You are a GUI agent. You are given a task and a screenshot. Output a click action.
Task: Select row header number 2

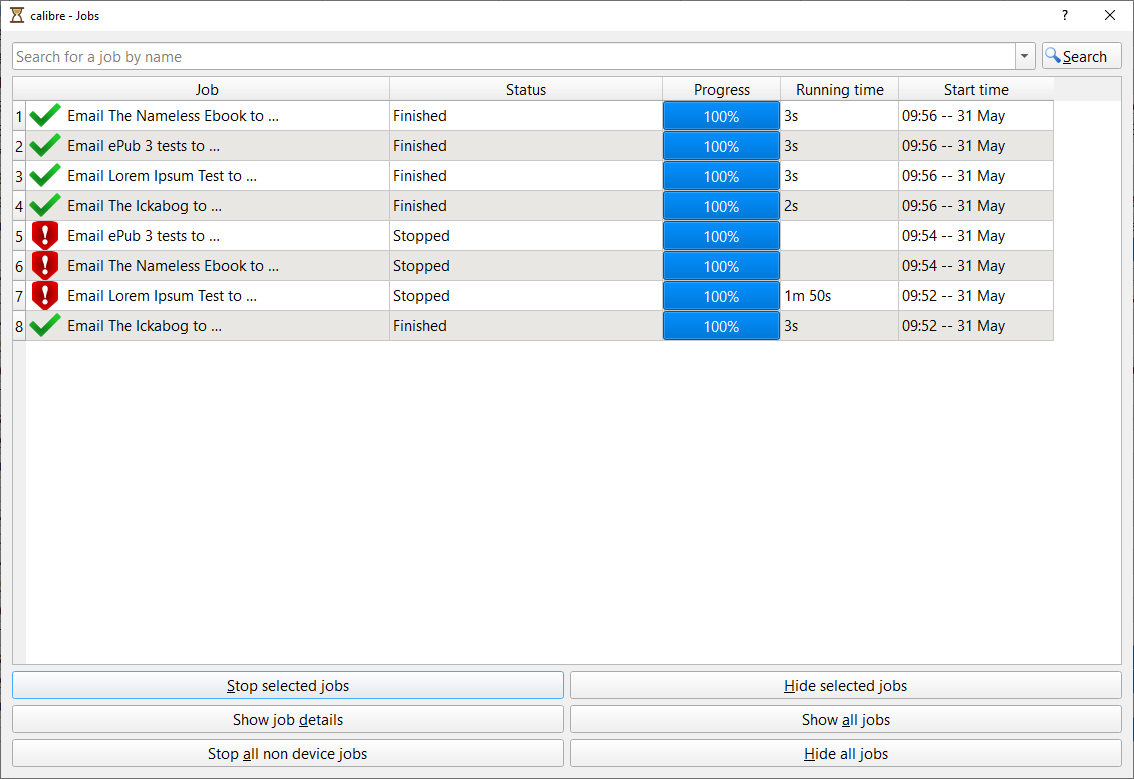(20, 146)
